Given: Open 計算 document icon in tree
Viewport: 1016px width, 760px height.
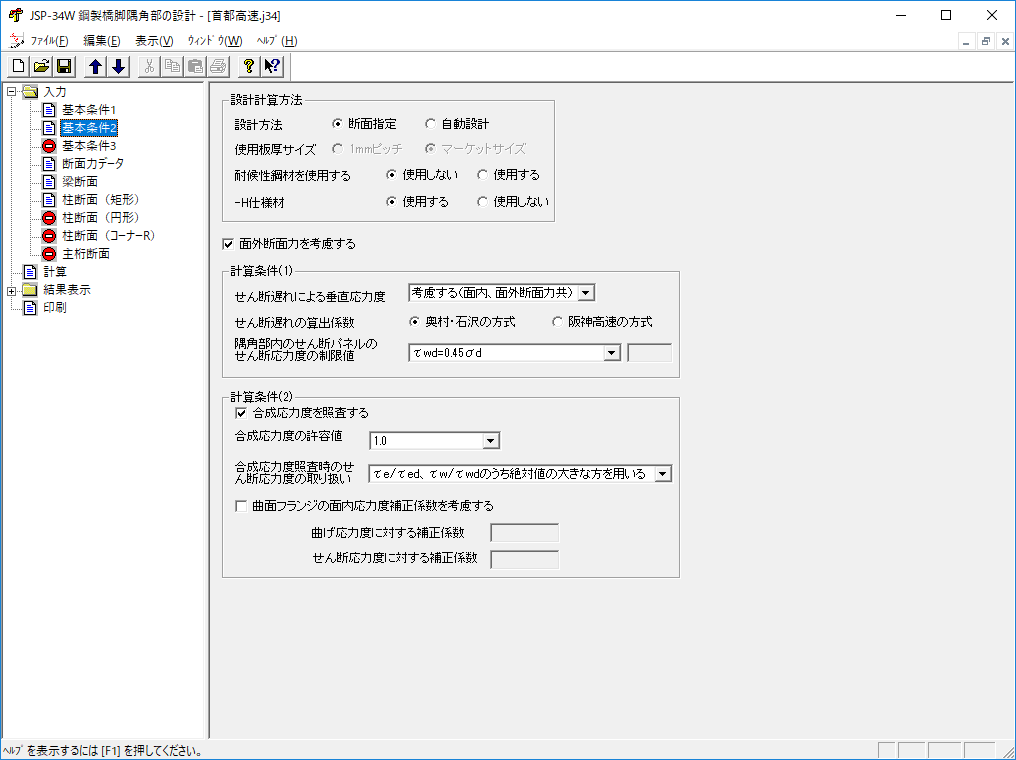Looking at the screenshot, I should tap(29, 272).
